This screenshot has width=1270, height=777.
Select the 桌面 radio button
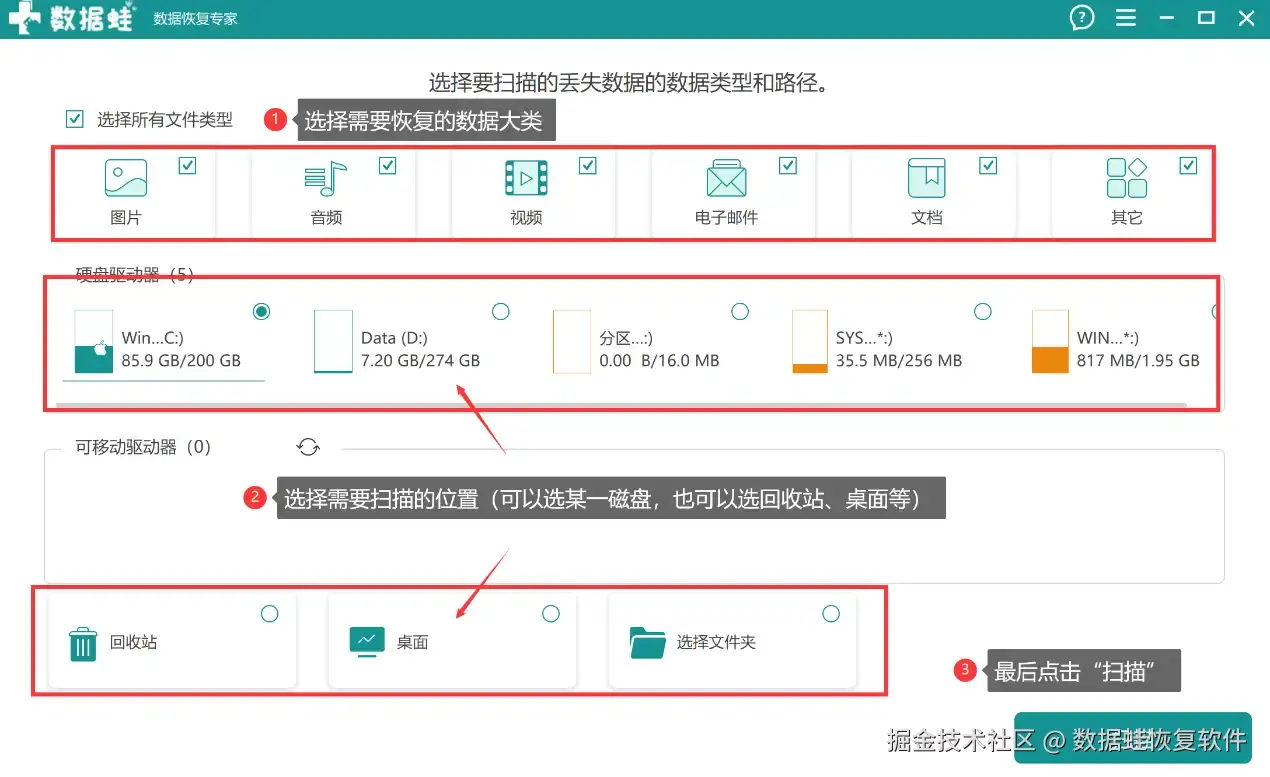pos(550,613)
